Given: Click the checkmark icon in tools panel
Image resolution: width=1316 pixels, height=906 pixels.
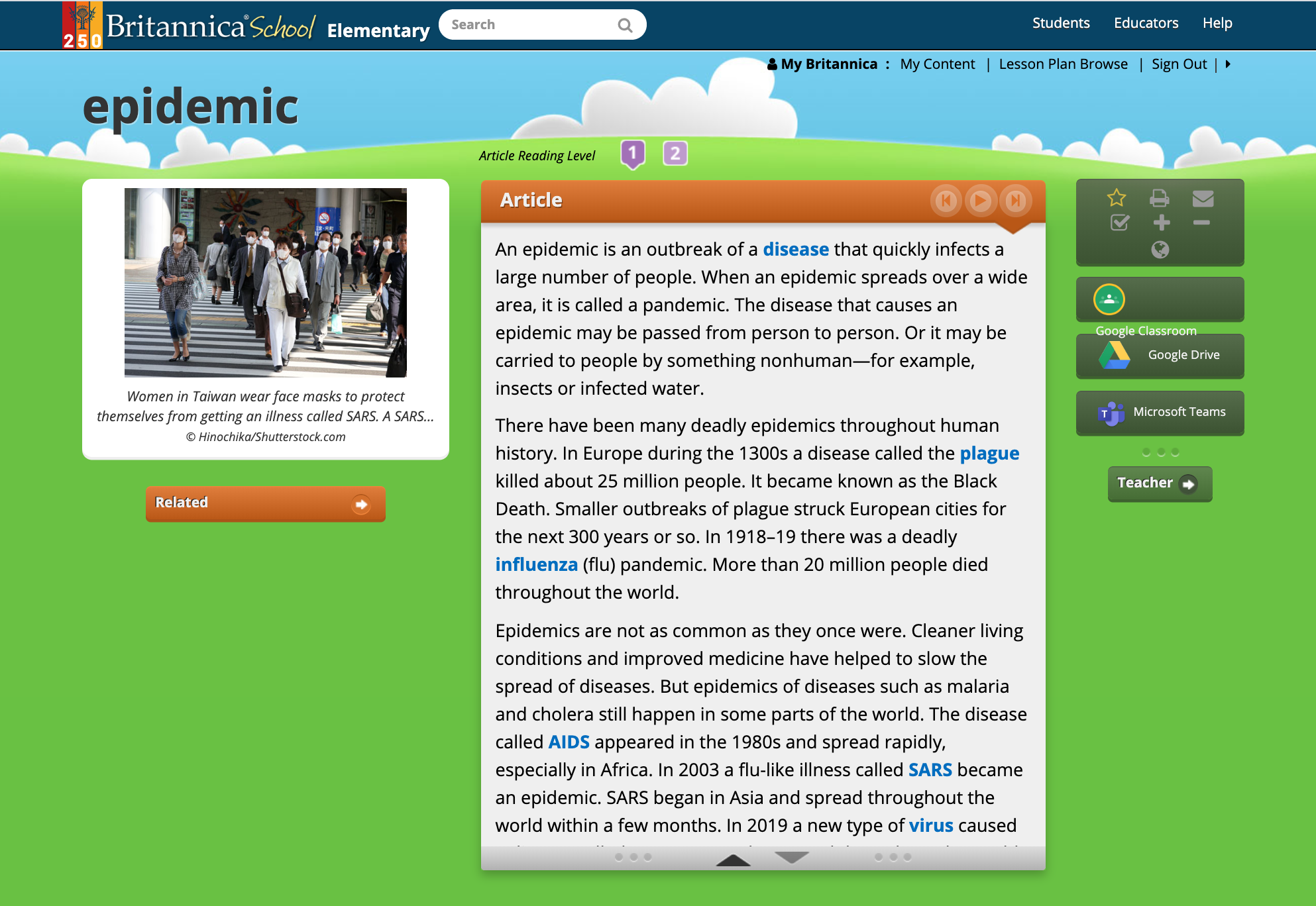Looking at the screenshot, I should tap(1119, 223).
